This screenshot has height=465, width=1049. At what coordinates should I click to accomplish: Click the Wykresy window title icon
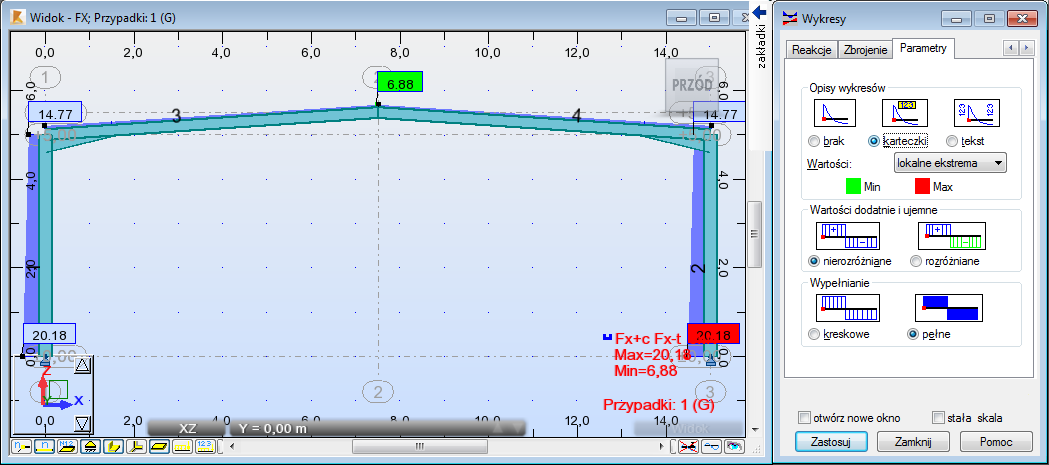[790, 18]
